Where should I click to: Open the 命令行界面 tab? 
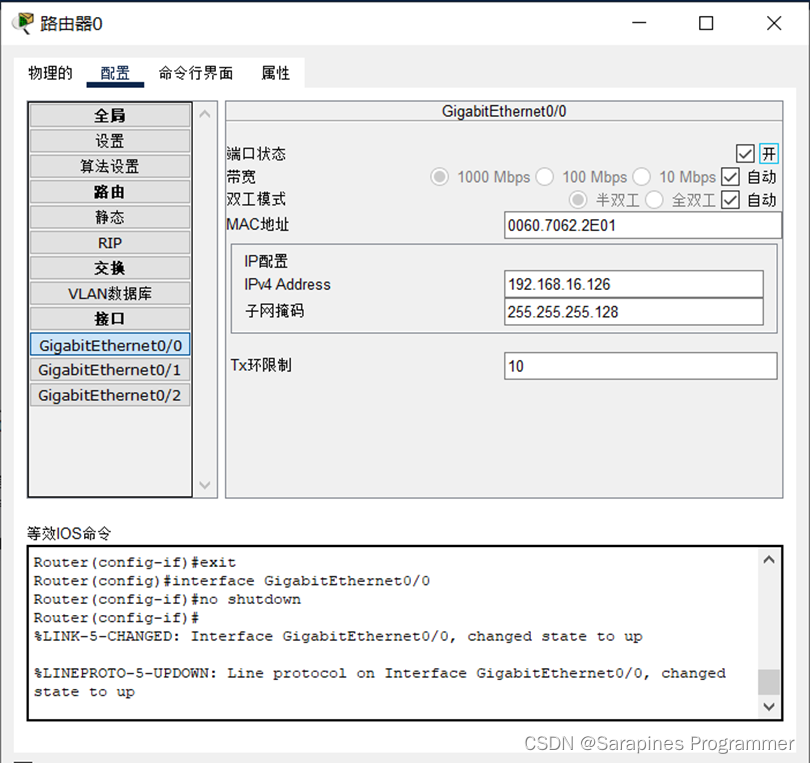click(x=195, y=73)
